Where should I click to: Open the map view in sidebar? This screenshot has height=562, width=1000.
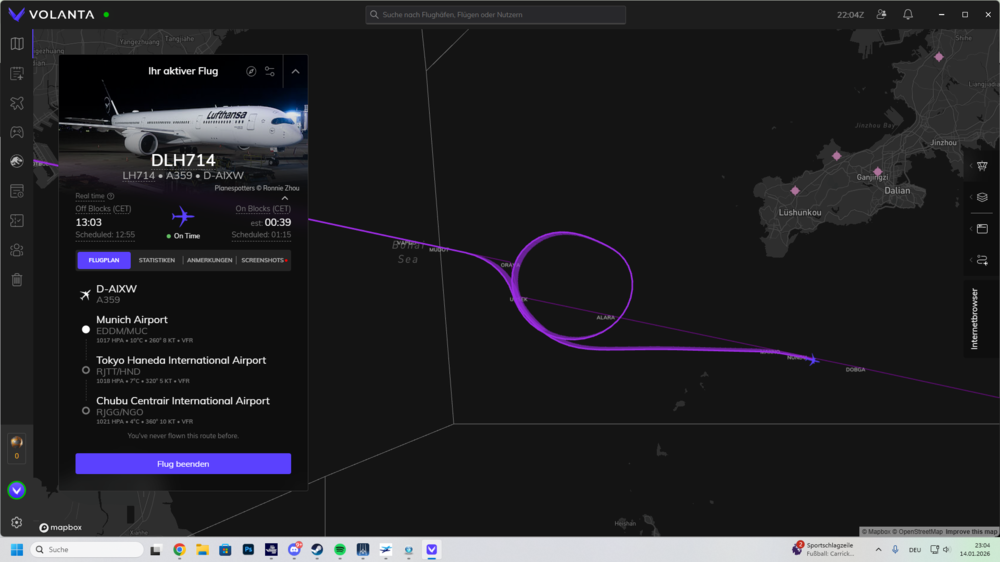pos(17,44)
